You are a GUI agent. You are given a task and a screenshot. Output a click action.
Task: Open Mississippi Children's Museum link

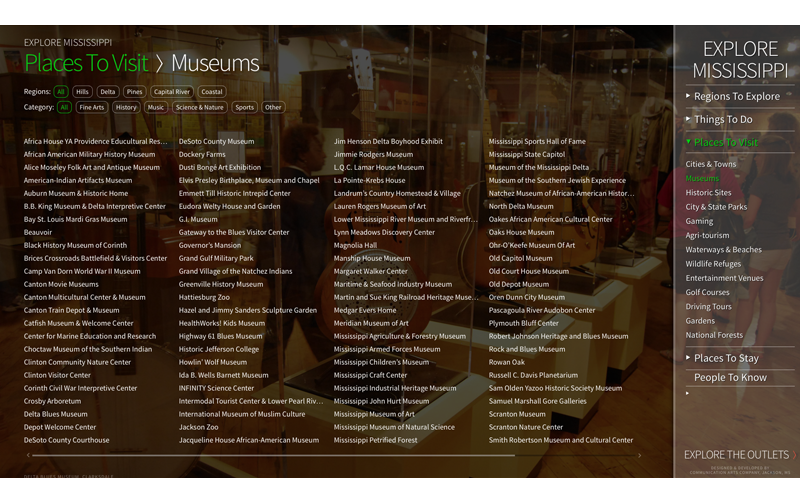(381, 362)
